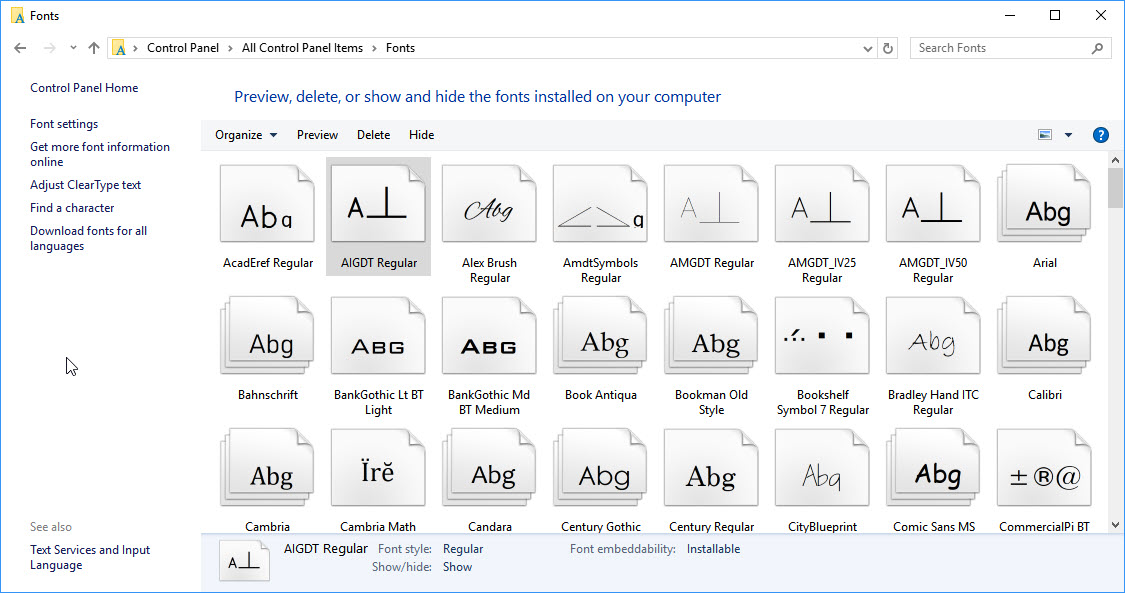Screen dimensions: 1125x593
Task: Select the Cambria font family icon
Action: point(267,468)
